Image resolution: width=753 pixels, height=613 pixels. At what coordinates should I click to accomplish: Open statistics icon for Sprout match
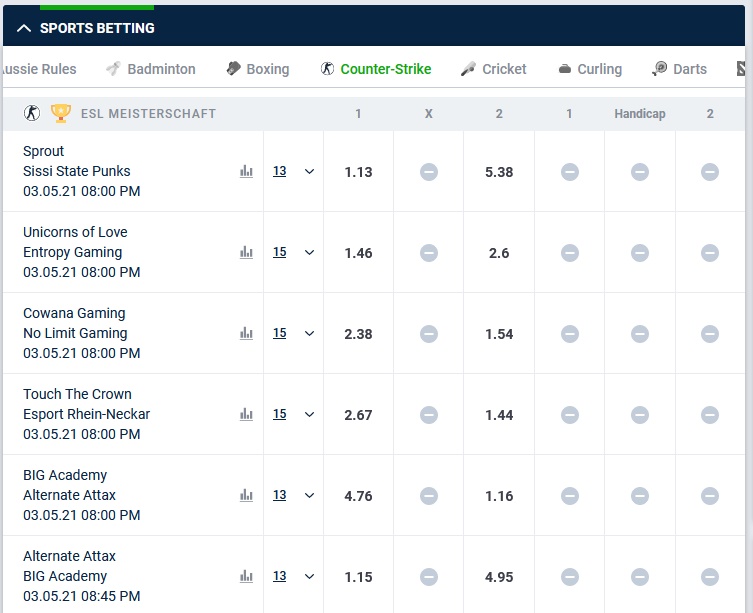(246, 172)
